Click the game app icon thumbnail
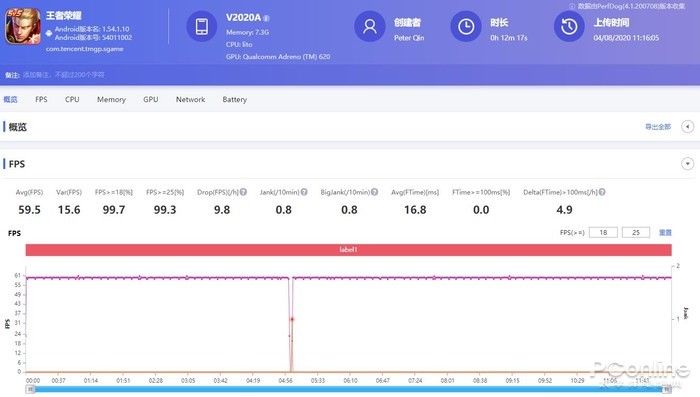The width and height of the screenshot is (700, 397). click(x=23, y=26)
